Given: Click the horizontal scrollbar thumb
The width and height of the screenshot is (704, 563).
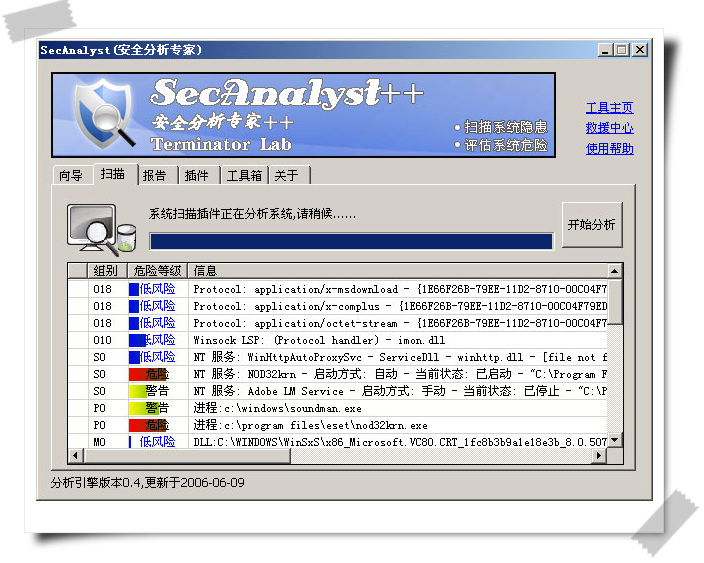Looking at the screenshot, I should click(x=187, y=456).
